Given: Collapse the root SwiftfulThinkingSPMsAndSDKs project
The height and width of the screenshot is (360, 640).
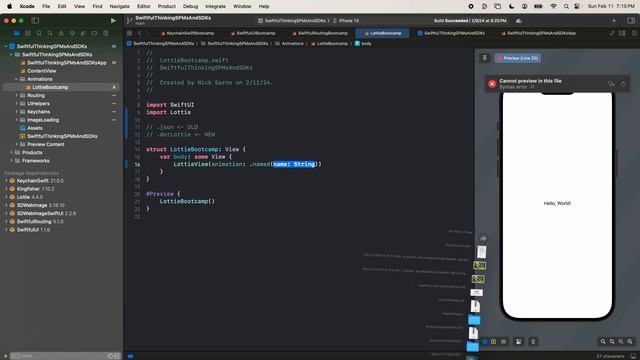Looking at the screenshot, I should tap(6, 46).
